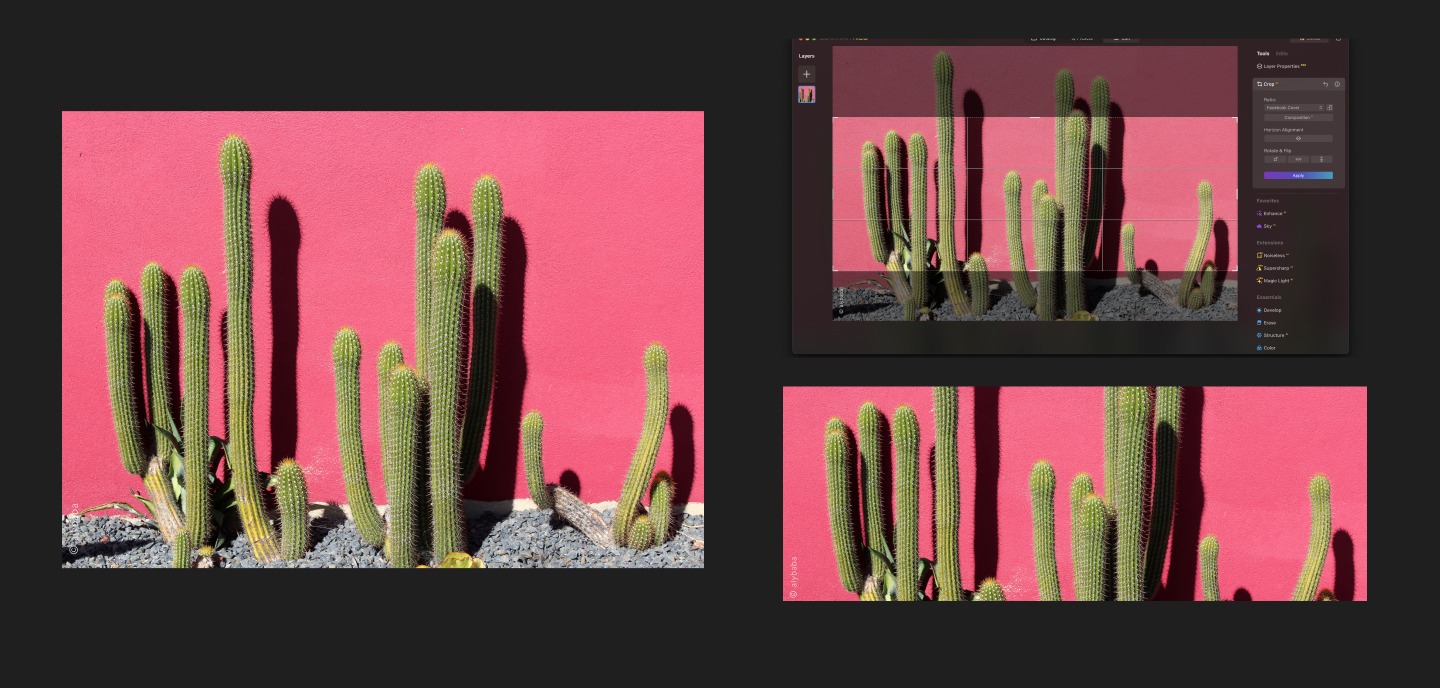Open the Enhance tool
This screenshot has width=1440, height=688.
1272,213
